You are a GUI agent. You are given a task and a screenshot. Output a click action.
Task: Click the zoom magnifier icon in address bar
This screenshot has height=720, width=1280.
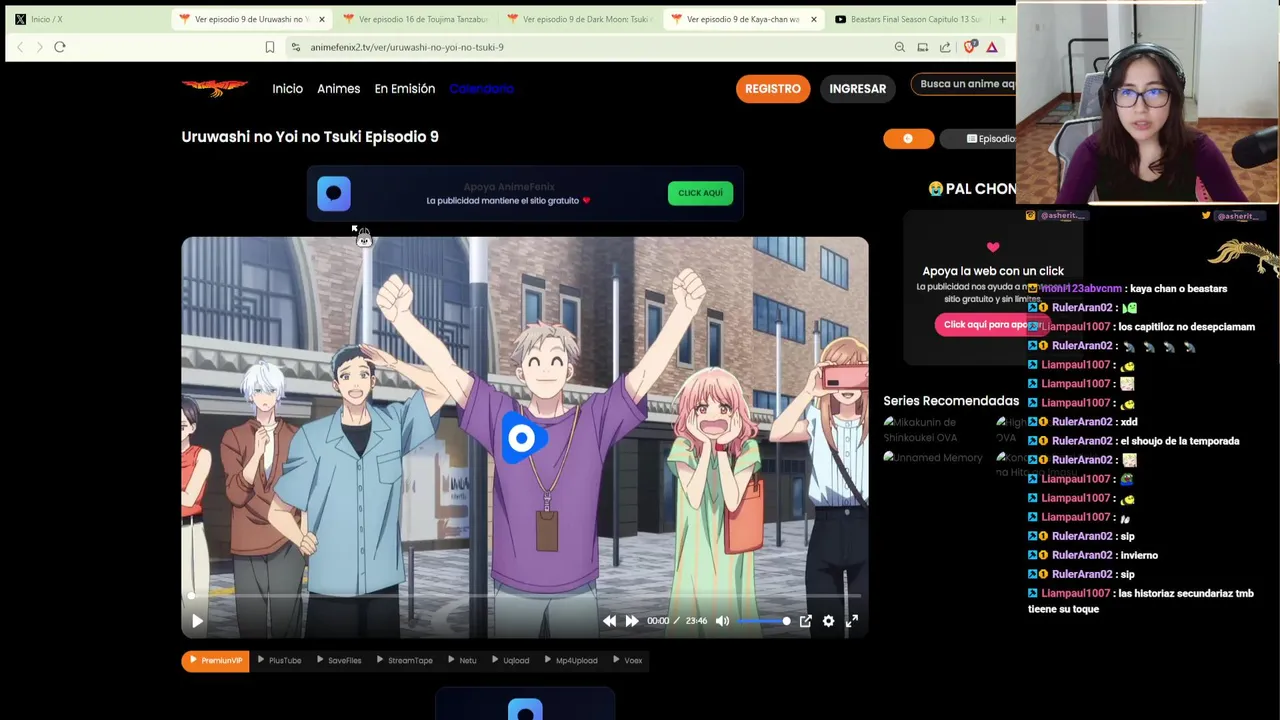[900, 47]
